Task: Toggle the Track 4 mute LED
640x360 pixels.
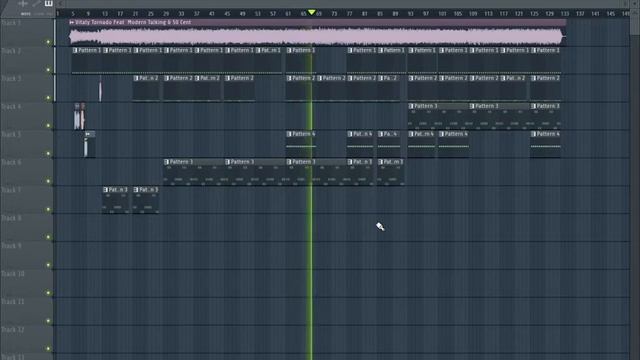Action: point(48,125)
